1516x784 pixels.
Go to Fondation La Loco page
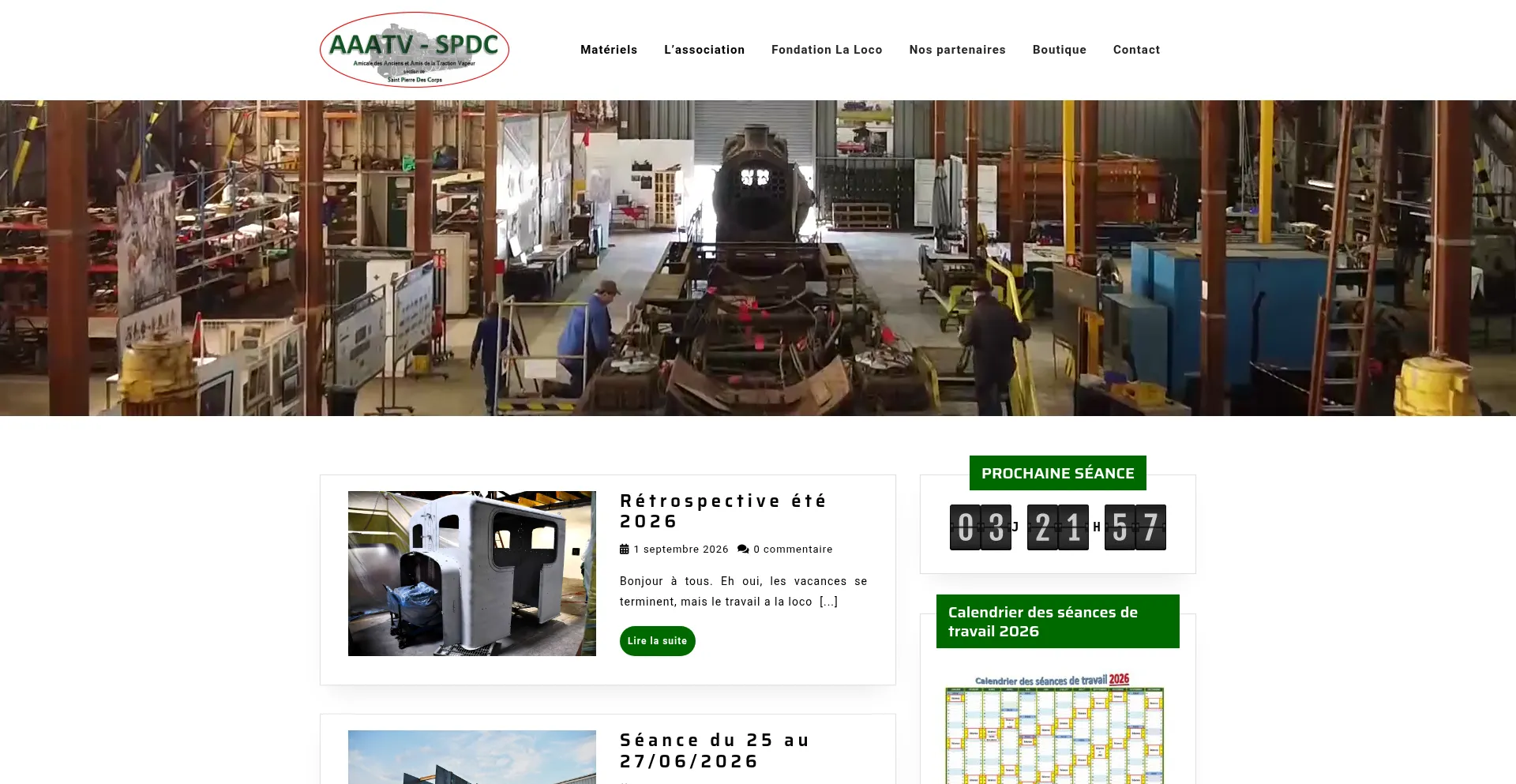coord(827,50)
